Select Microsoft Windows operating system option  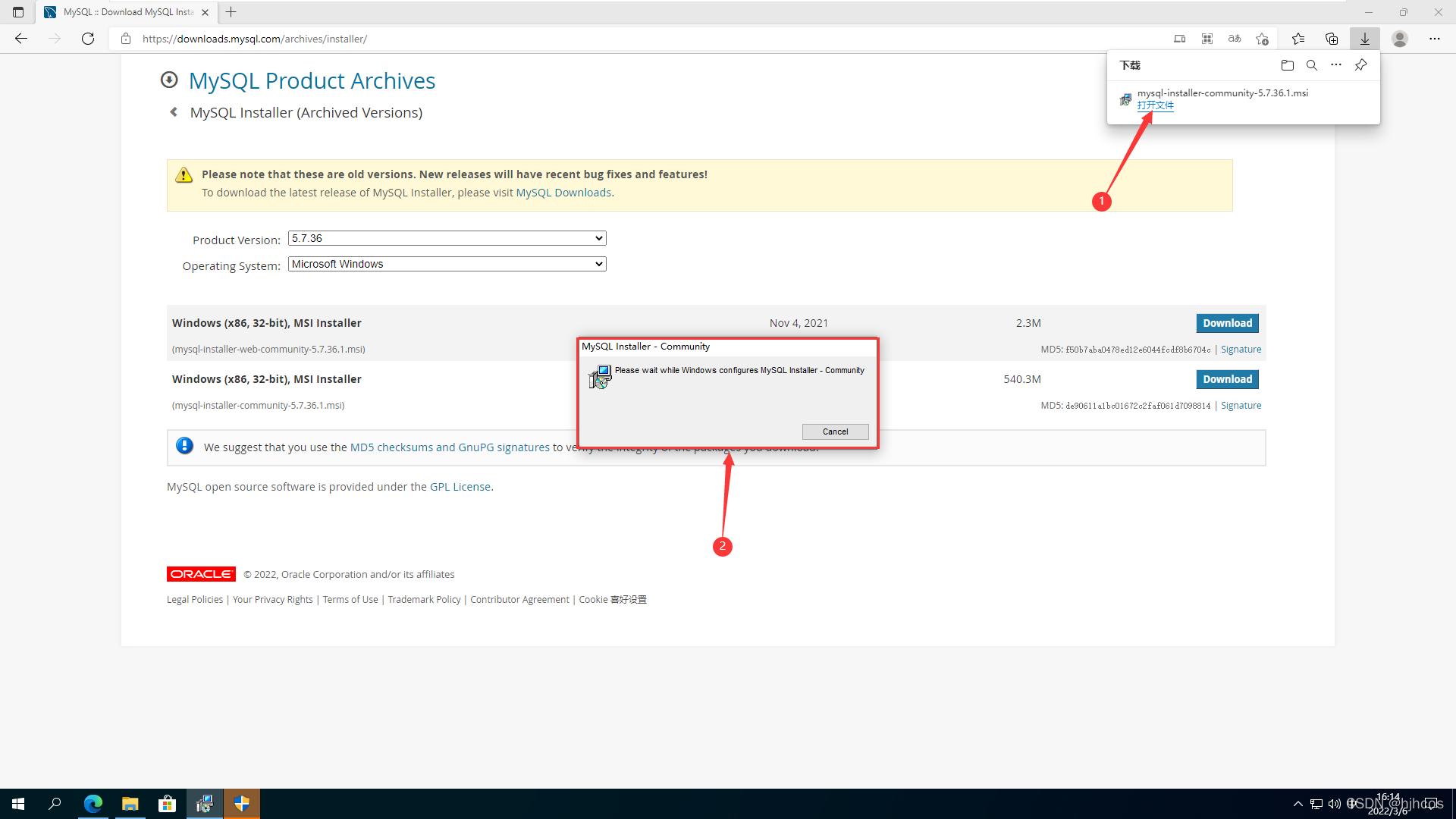[445, 264]
